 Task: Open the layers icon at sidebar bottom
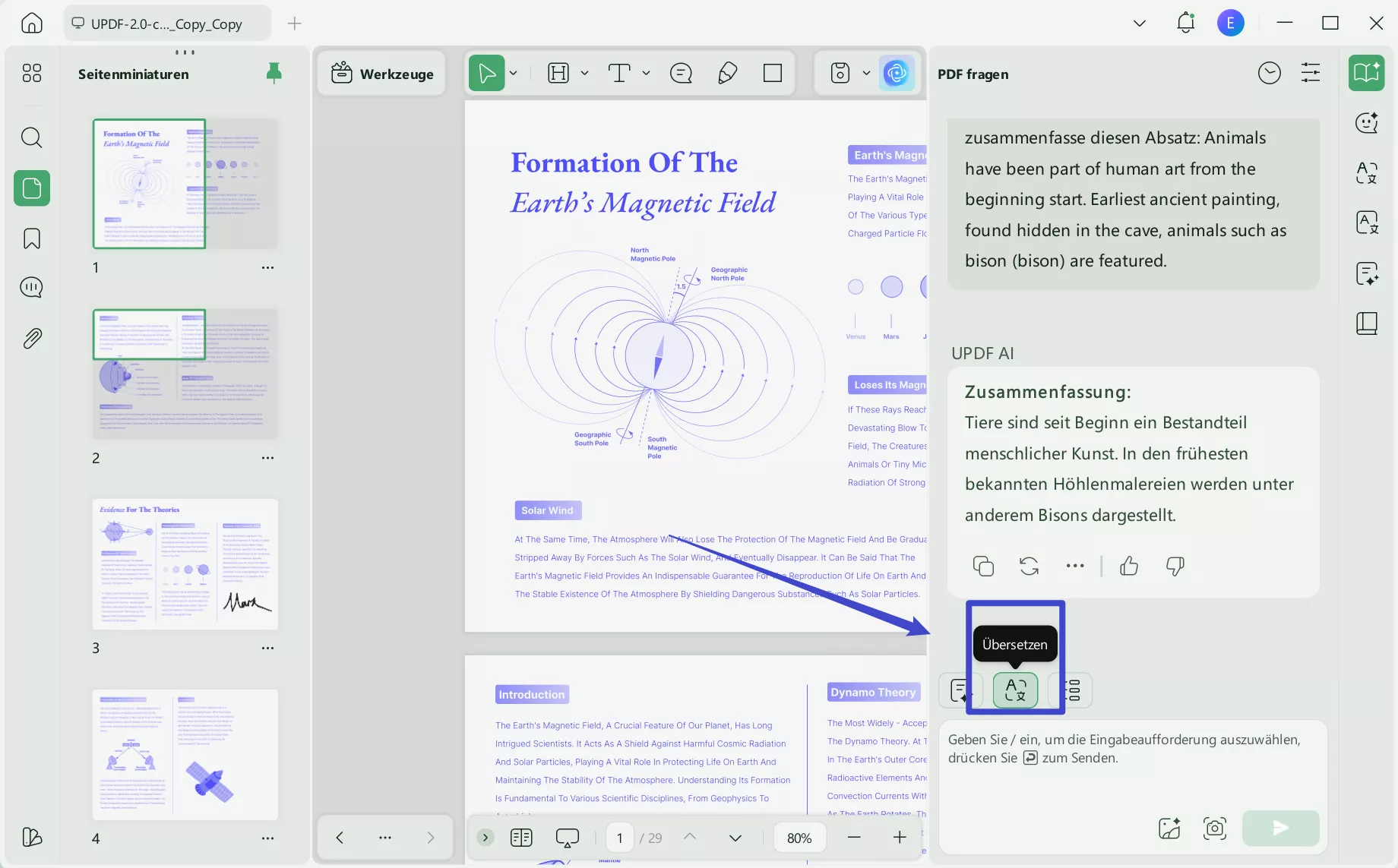tap(32, 837)
